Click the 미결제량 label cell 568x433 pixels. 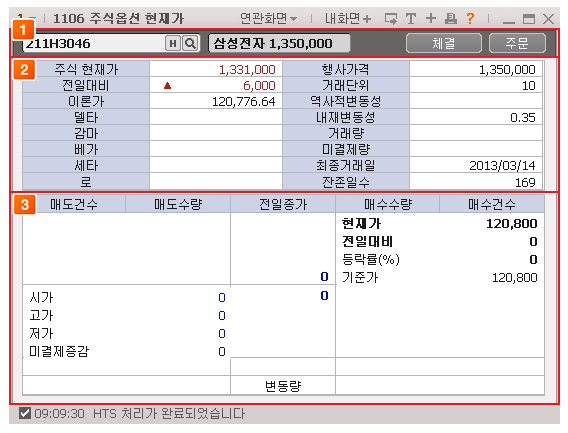(346, 150)
